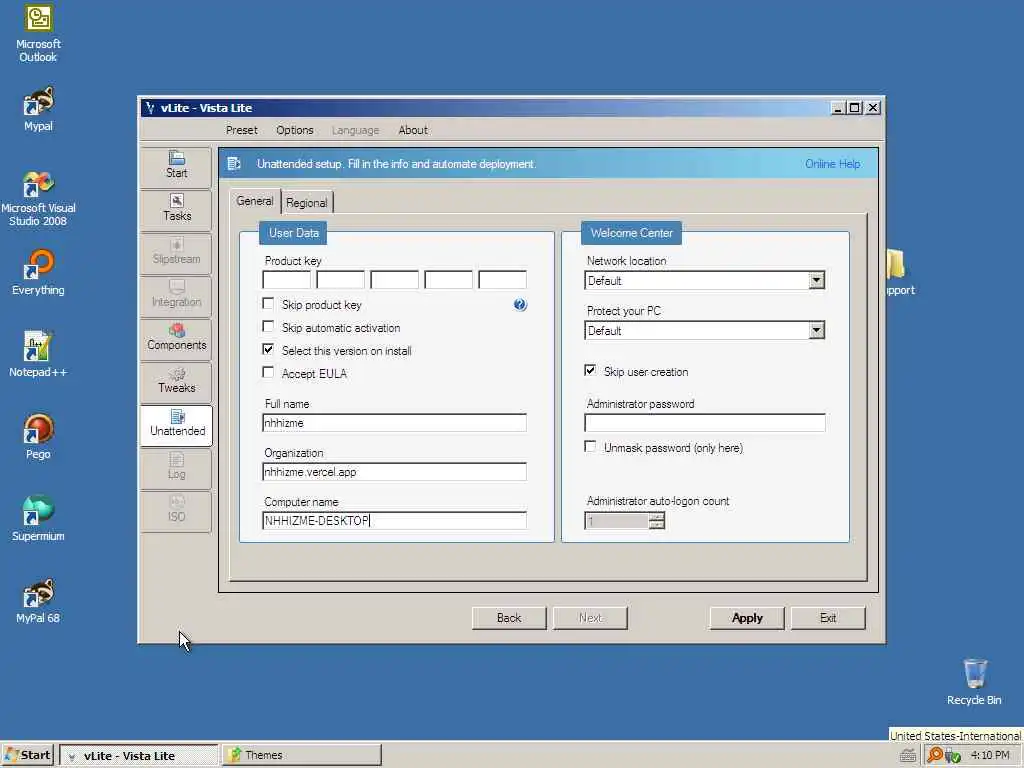Click the blue help icon beside Skip product key
This screenshot has width=1024, height=768.
(x=520, y=304)
